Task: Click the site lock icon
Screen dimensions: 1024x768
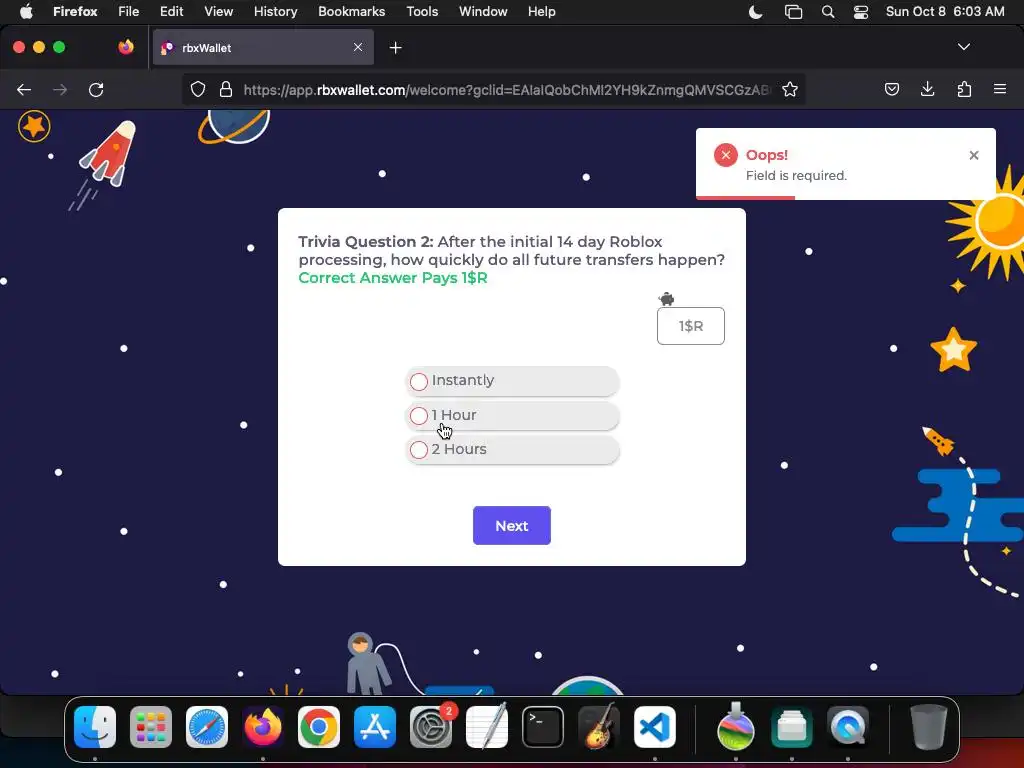Action: click(226, 89)
